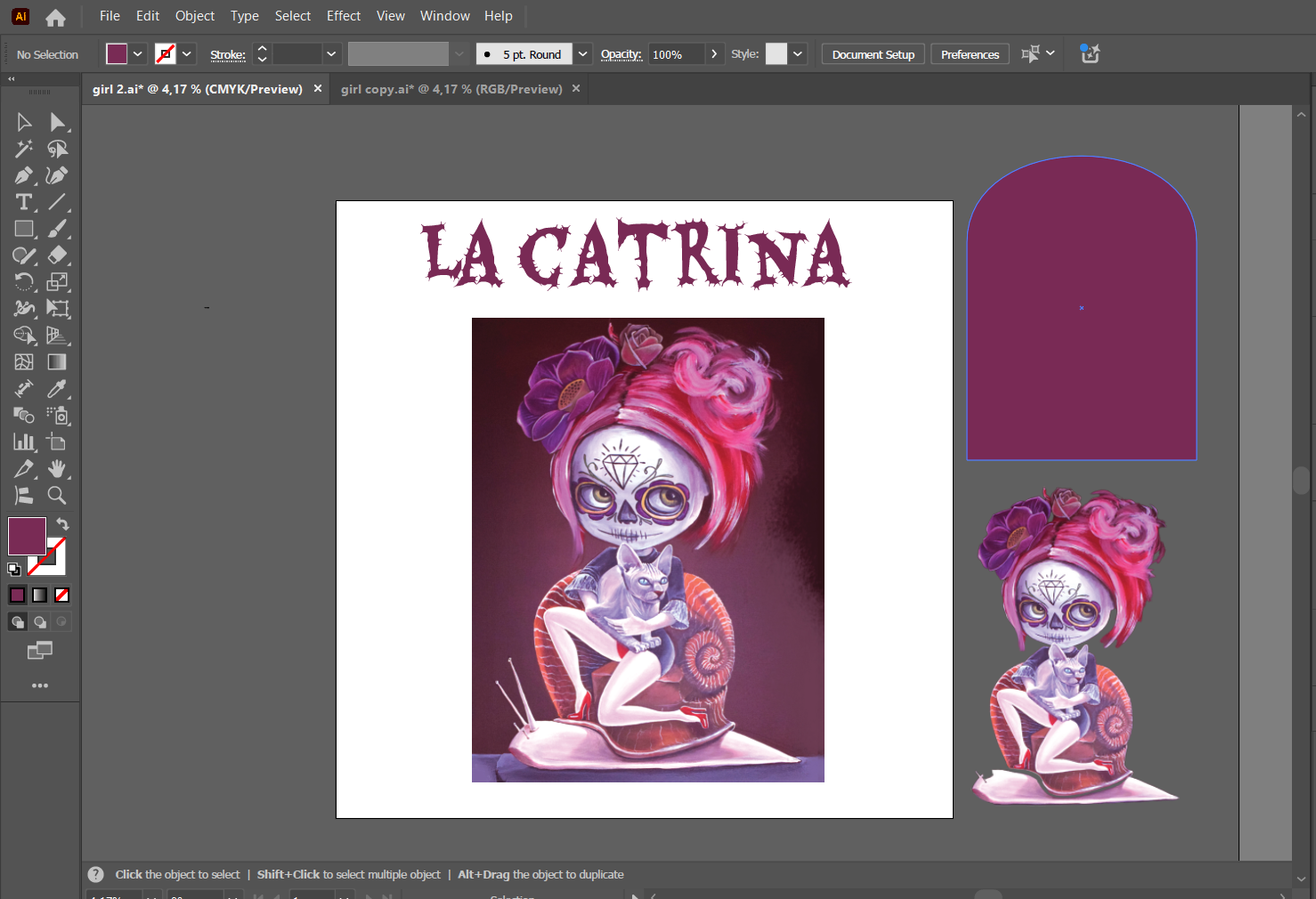Select the Hand tool
This screenshot has width=1316, height=899.
tap(57, 469)
